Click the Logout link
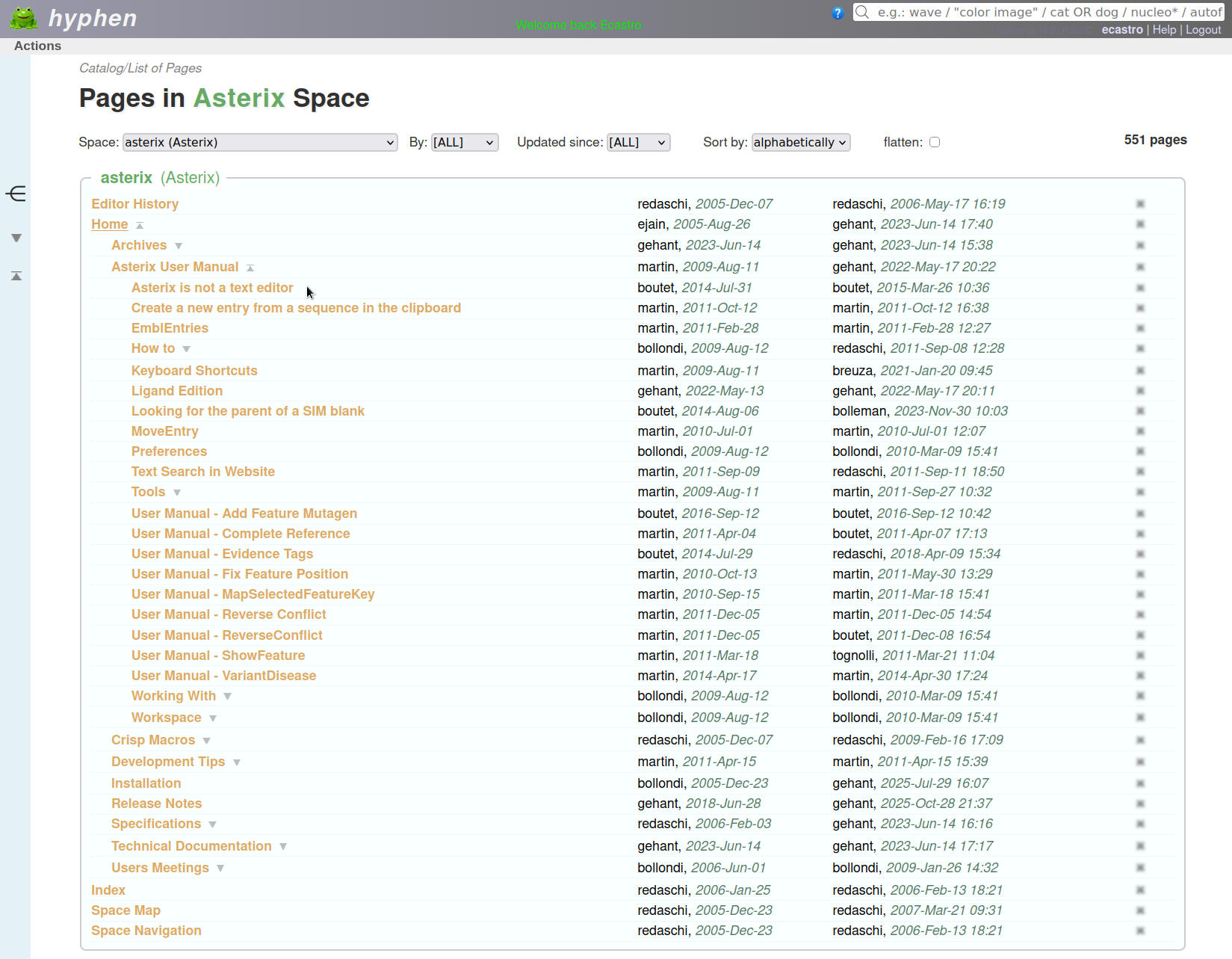 [1203, 30]
